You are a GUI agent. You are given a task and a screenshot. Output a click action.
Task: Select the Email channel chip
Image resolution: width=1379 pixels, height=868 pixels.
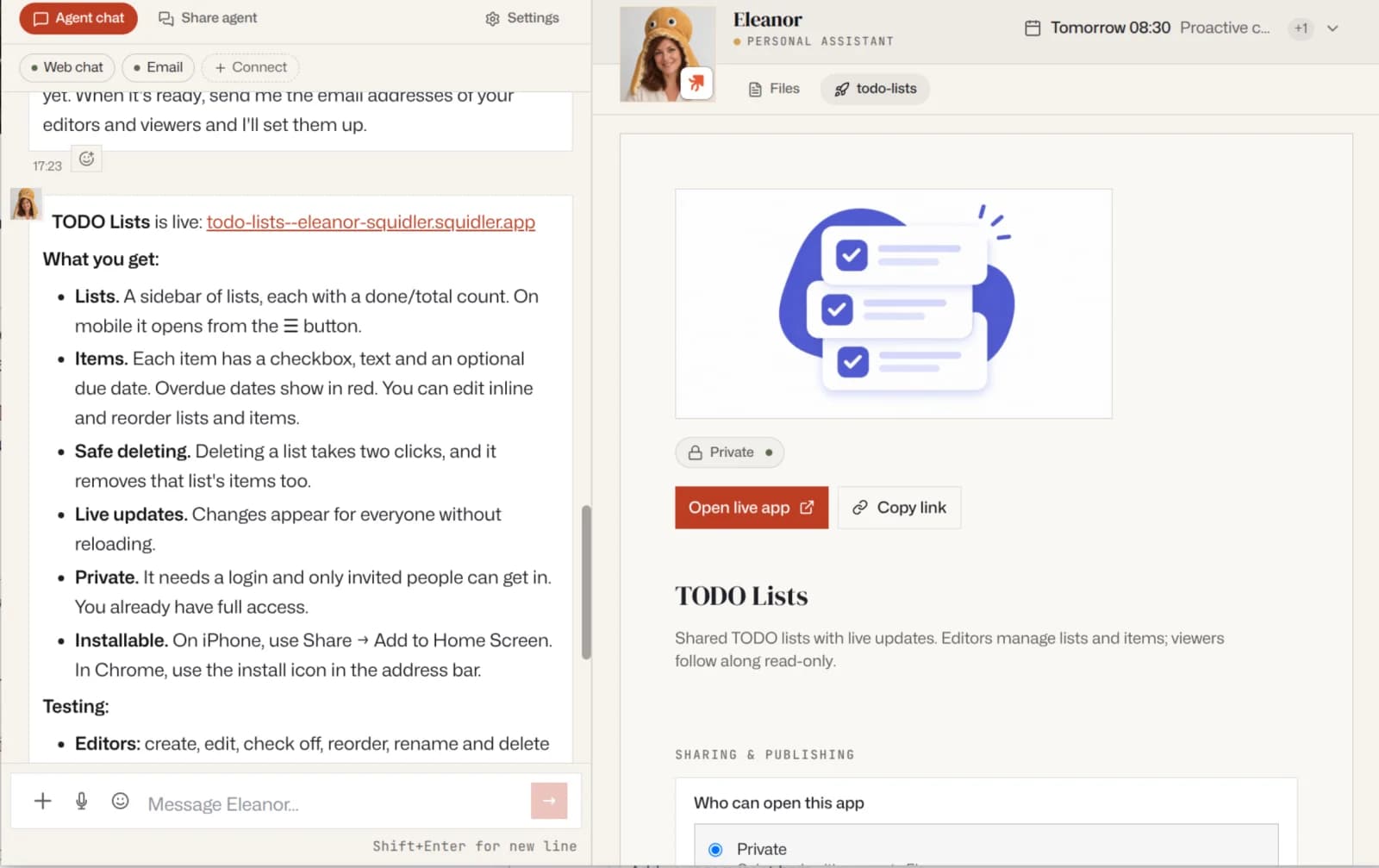click(x=158, y=67)
